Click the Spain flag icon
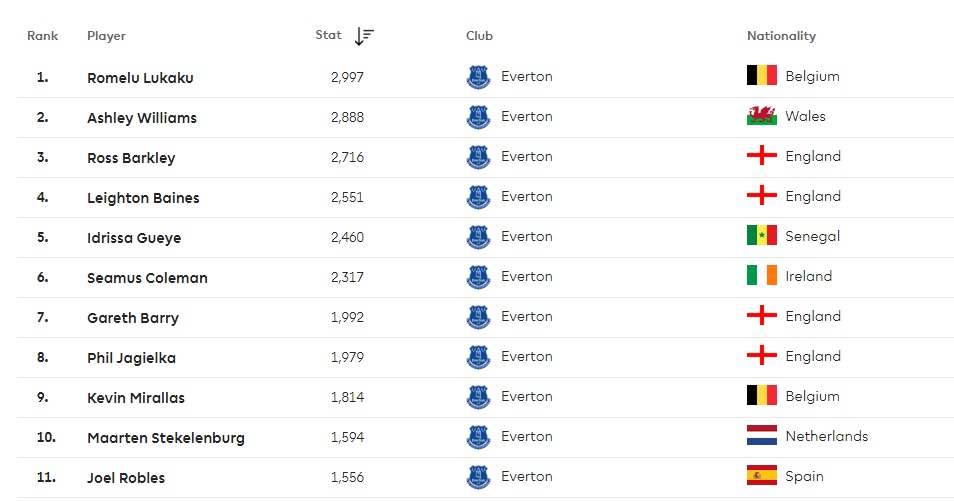 click(762, 476)
